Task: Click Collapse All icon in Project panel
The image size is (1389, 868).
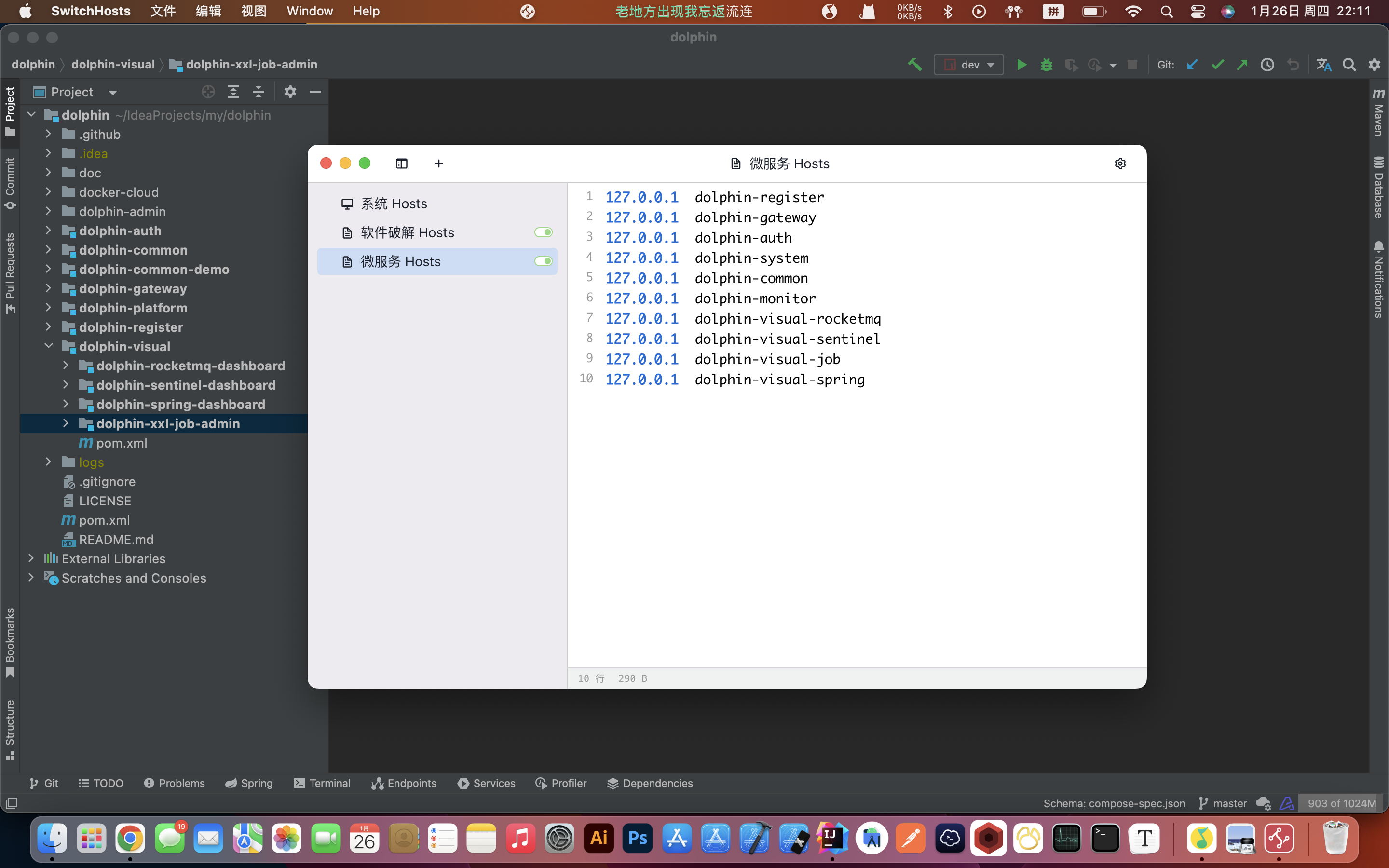Action: pyautogui.click(x=259, y=92)
